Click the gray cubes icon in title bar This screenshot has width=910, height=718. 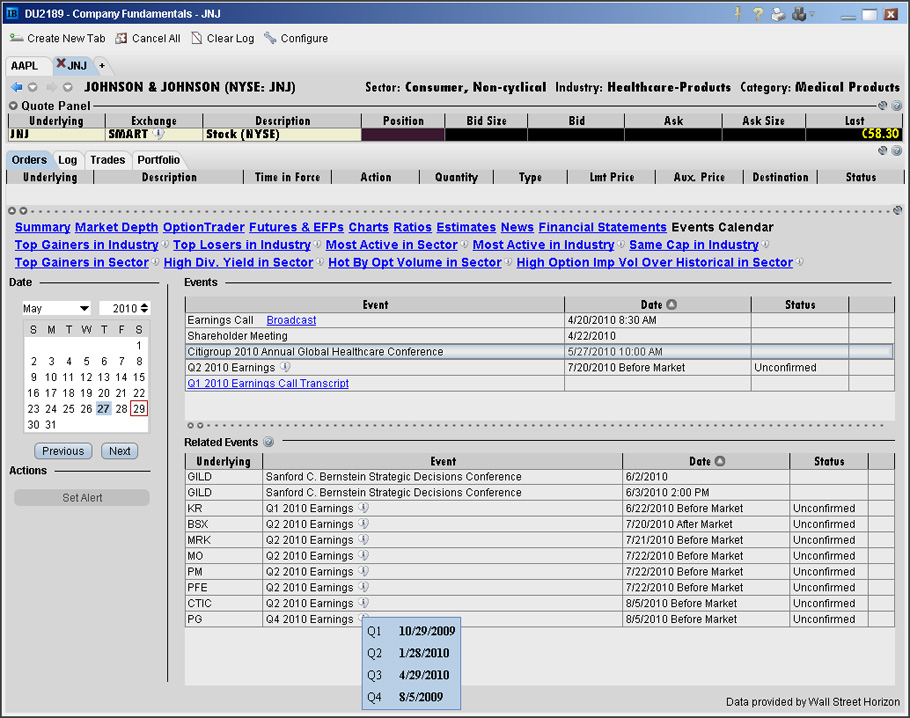coord(800,14)
